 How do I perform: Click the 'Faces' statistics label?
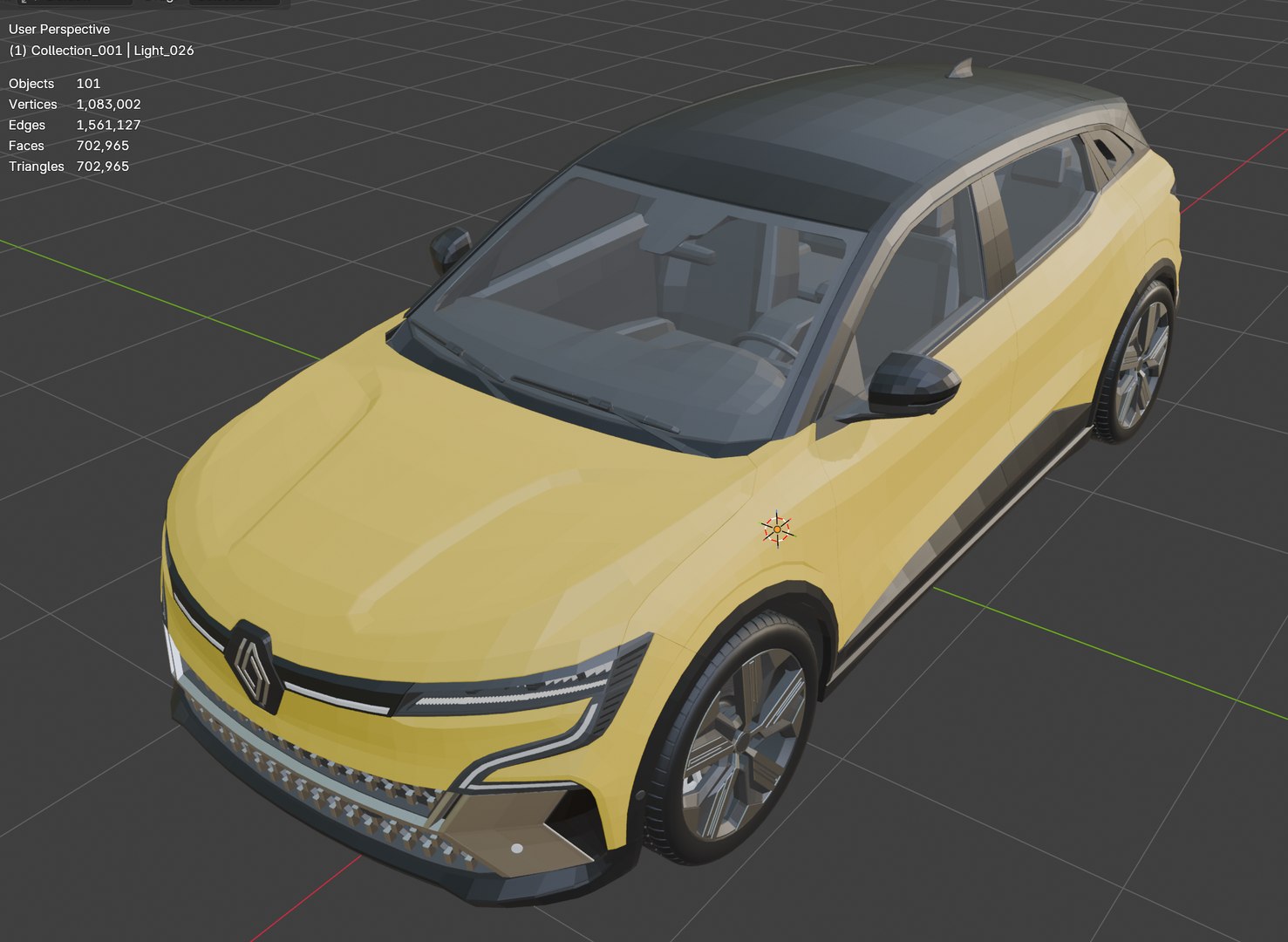pyautogui.click(x=26, y=146)
